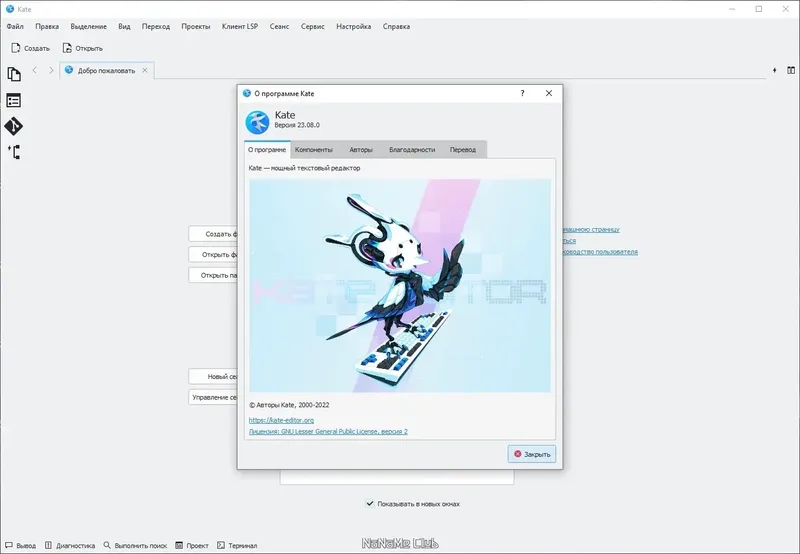The width and height of the screenshot is (800, 554).
Task: Click the Создать файл welcome button
Action: [x=213, y=234]
